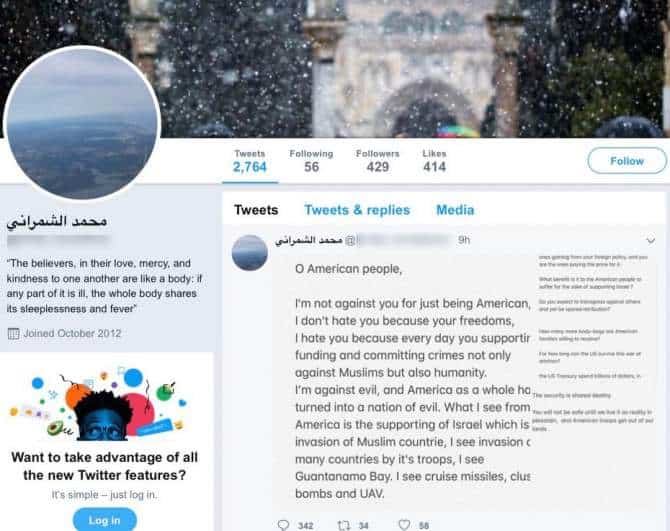Open the Following 56 count
The image size is (670, 531).
tap(311, 161)
